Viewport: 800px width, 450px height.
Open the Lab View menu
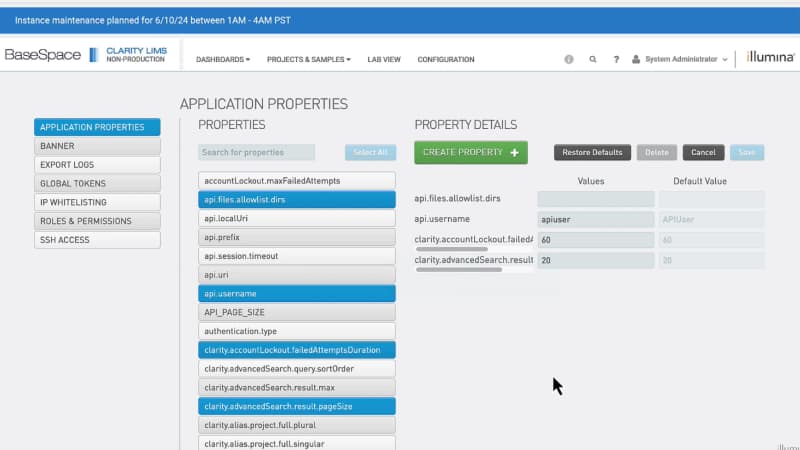(384, 60)
